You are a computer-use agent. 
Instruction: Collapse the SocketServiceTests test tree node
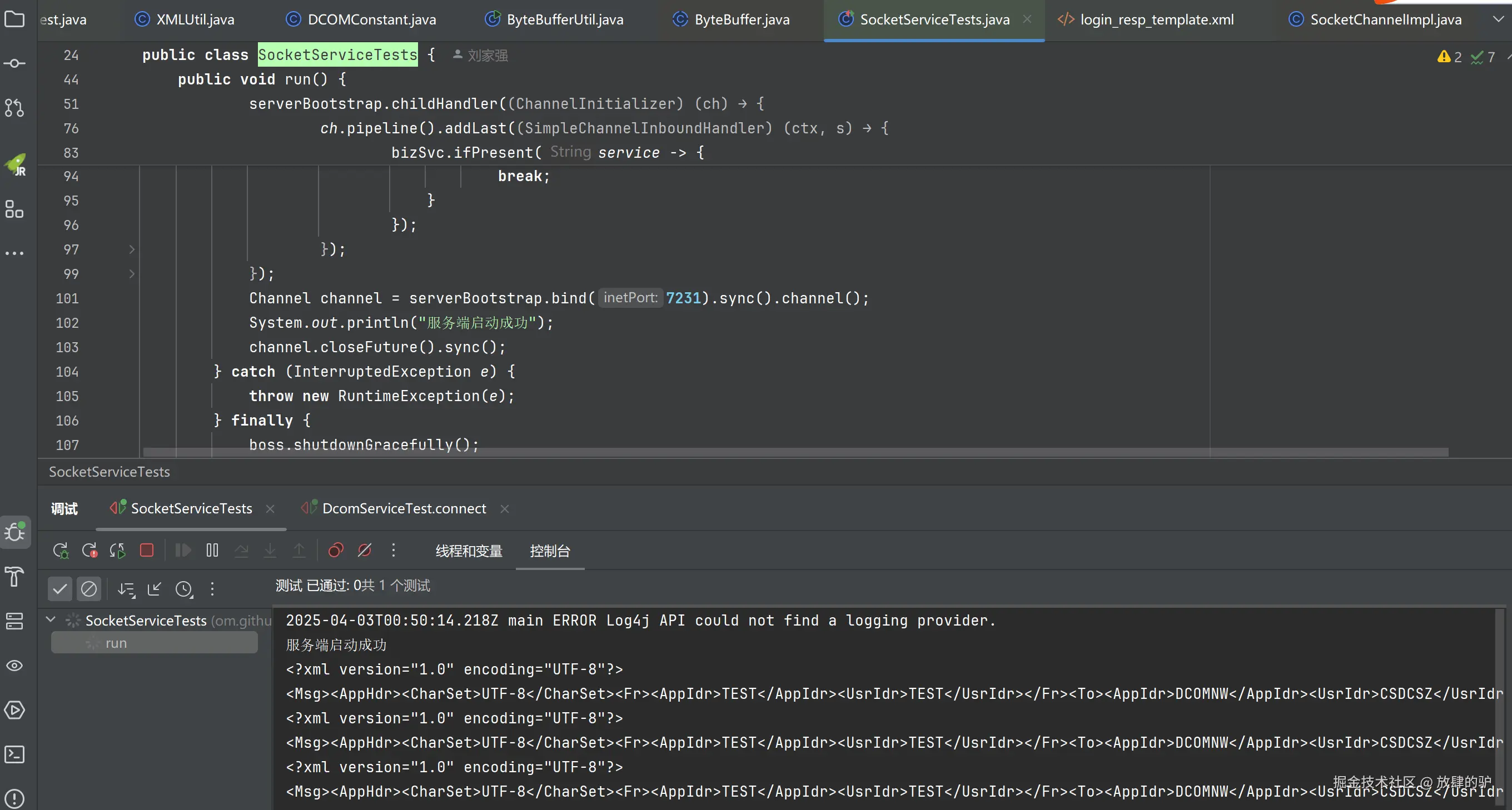point(51,619)
